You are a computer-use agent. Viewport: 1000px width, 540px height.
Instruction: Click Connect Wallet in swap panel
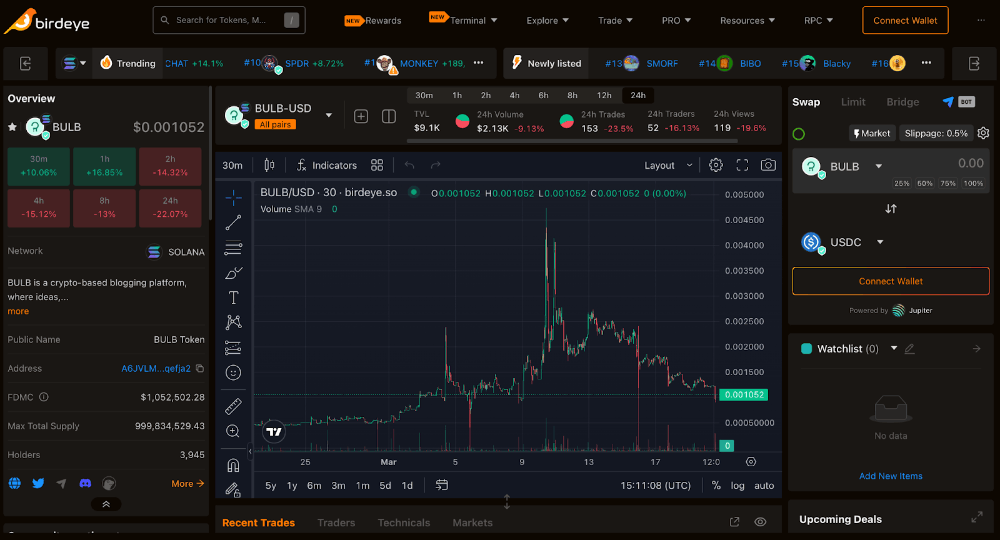coord(890,281)
